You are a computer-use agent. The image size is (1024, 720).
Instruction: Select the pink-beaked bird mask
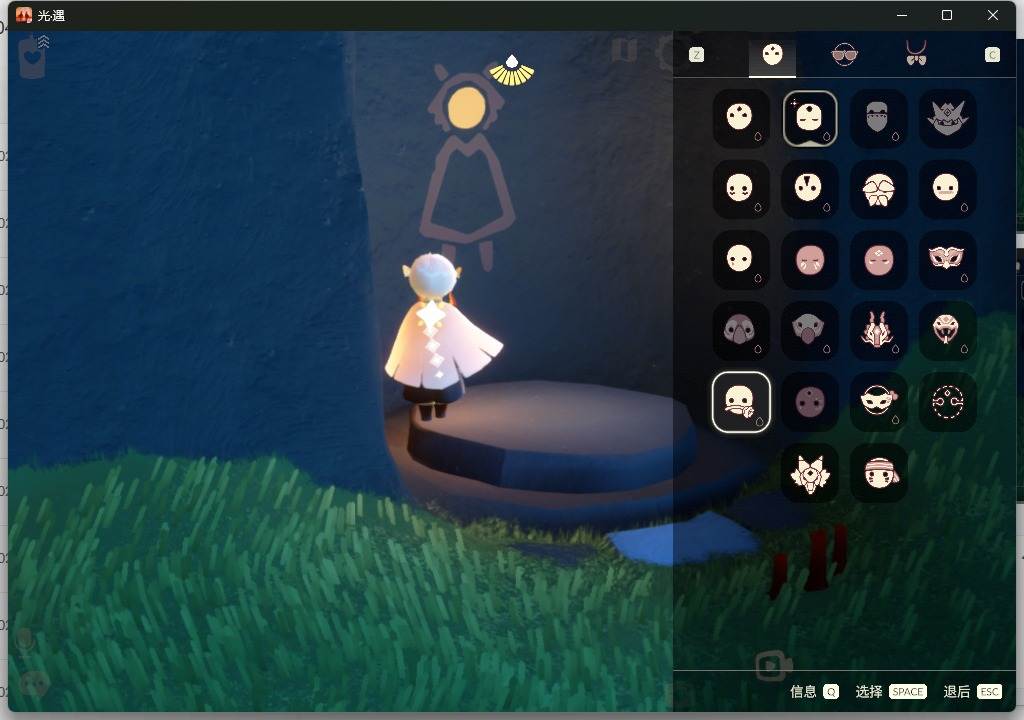[x=741, y=331]
